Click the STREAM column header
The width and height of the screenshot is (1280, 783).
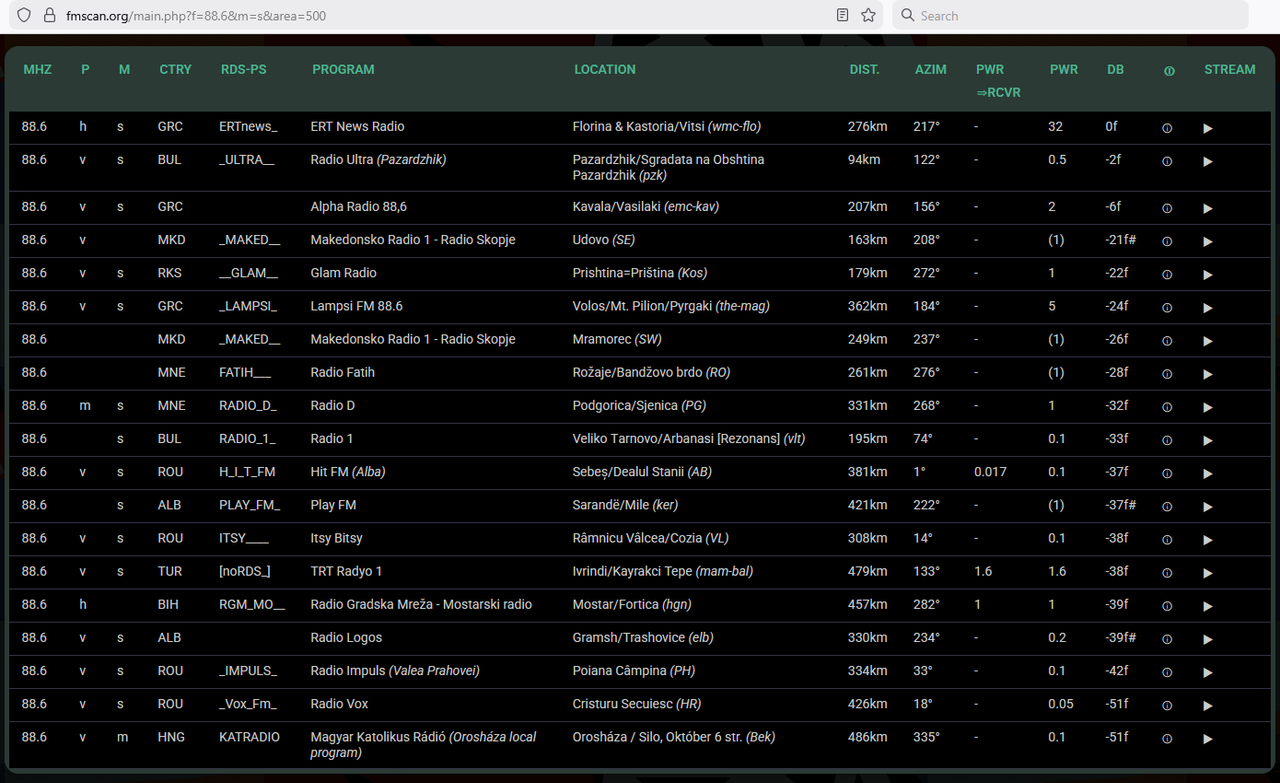click(x=1230, y=69)
